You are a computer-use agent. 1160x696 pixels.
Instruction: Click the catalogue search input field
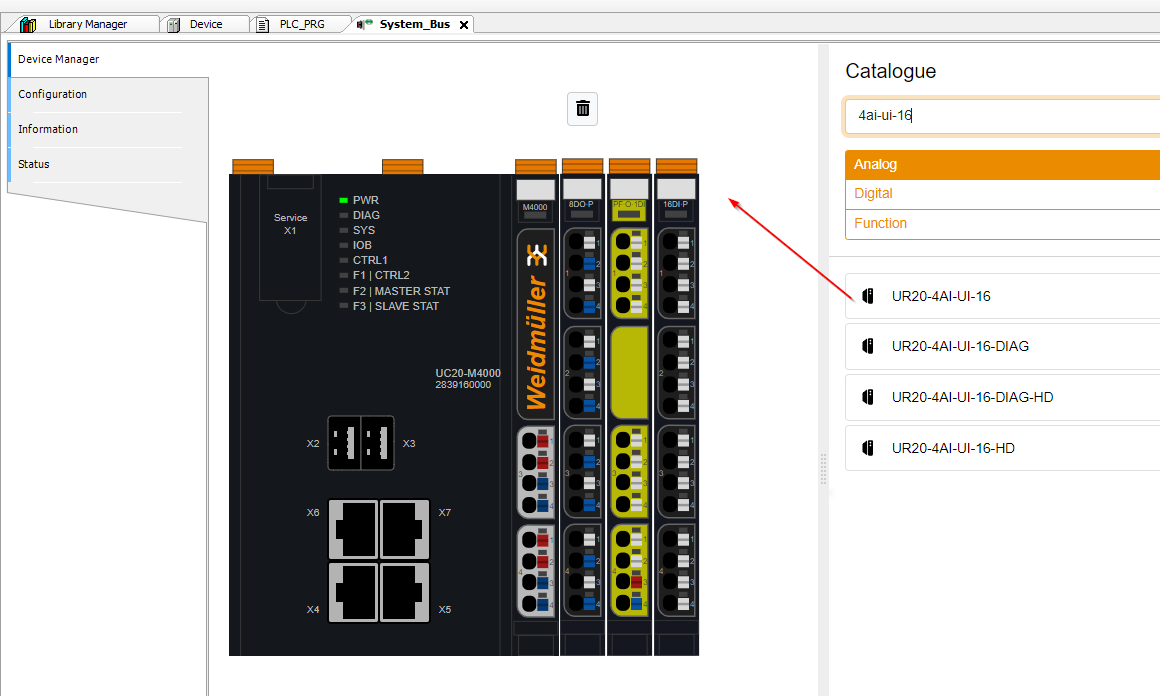[x=1002, y=115]
